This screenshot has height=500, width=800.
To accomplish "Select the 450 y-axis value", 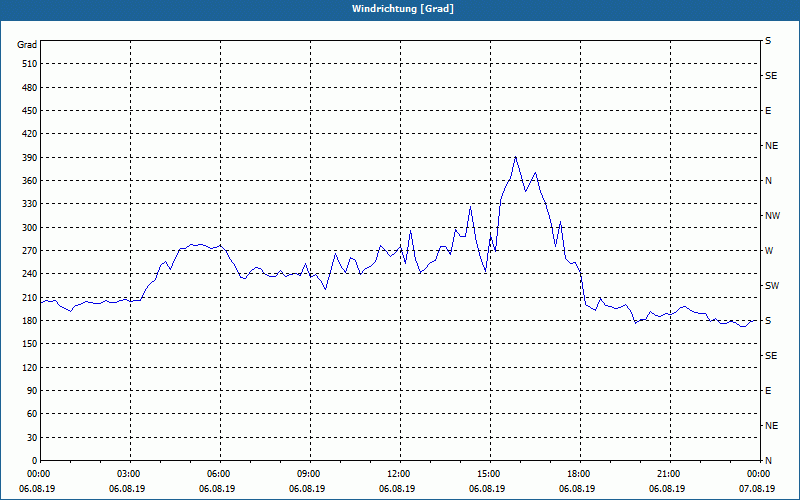I will pos(29,111).
